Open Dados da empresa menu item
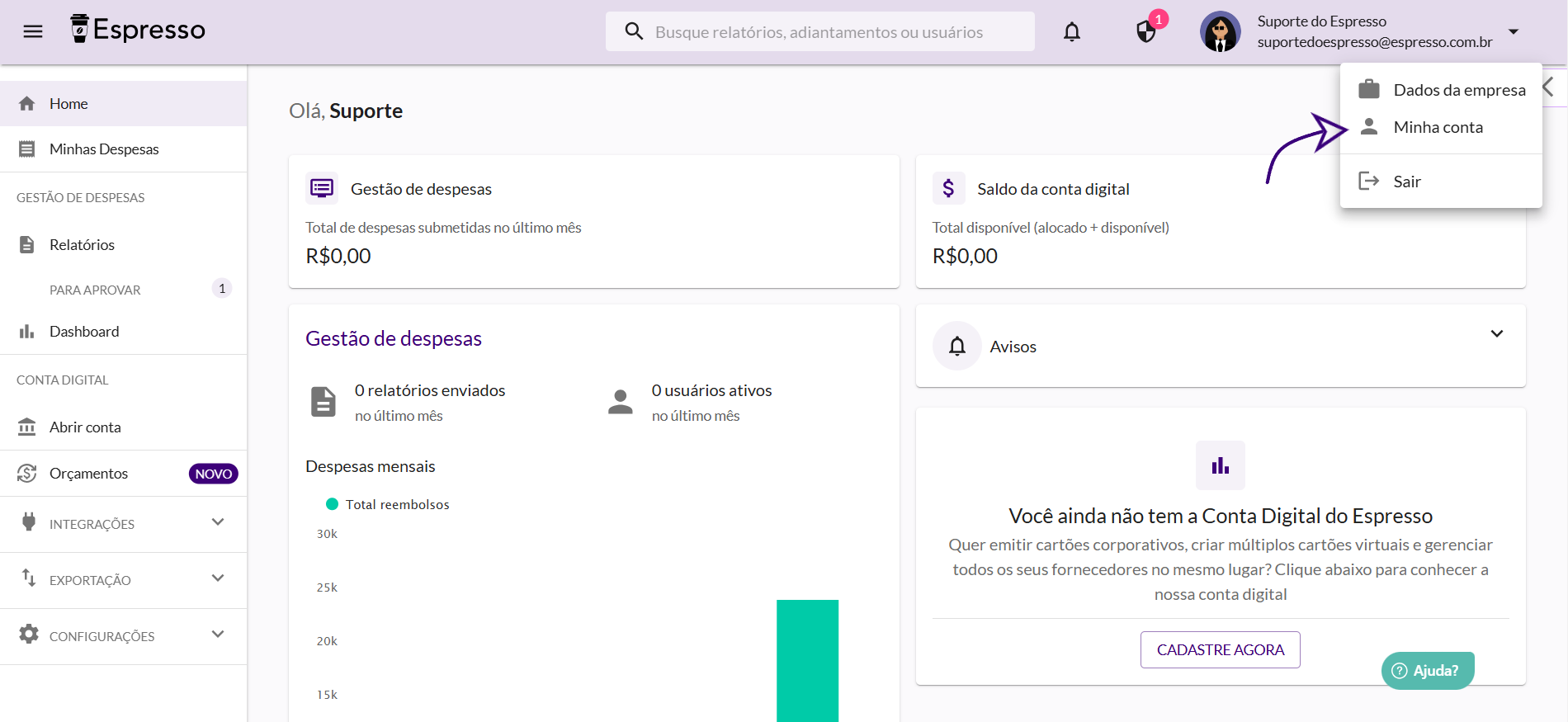 1441,89
